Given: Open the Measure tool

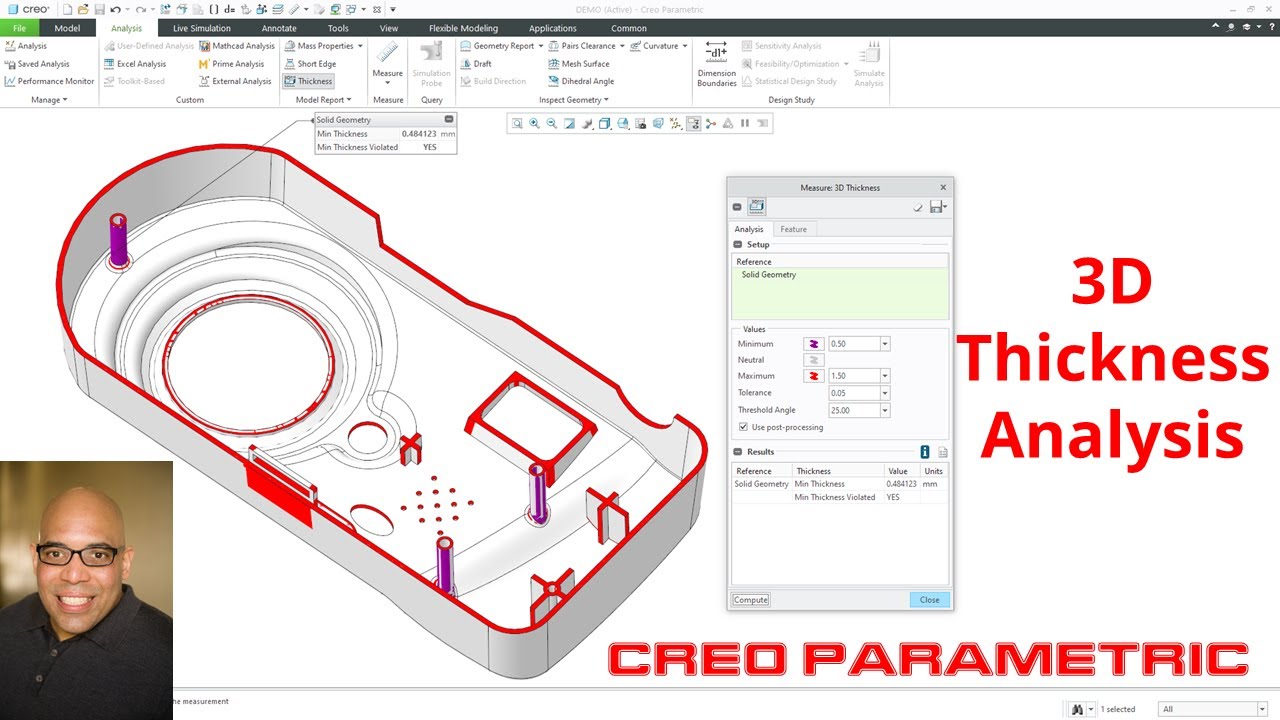Looking at the screenshot, I should 388,61.
